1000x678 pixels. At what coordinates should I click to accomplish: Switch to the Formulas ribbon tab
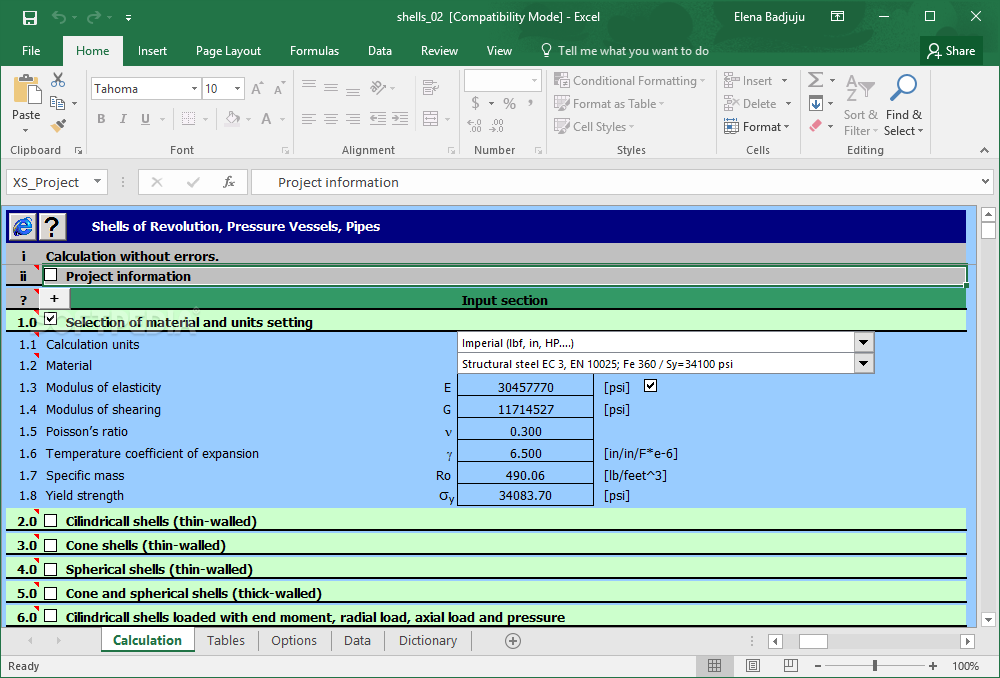314,51
